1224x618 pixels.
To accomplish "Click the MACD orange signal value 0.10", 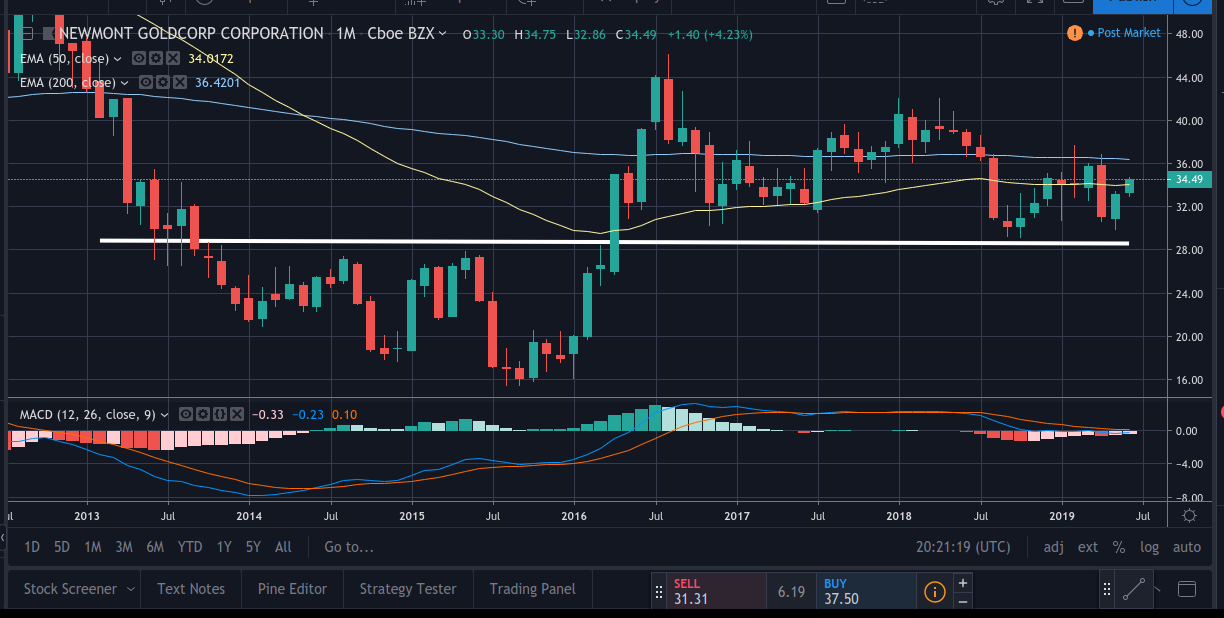I will click(x=344, y=414).
